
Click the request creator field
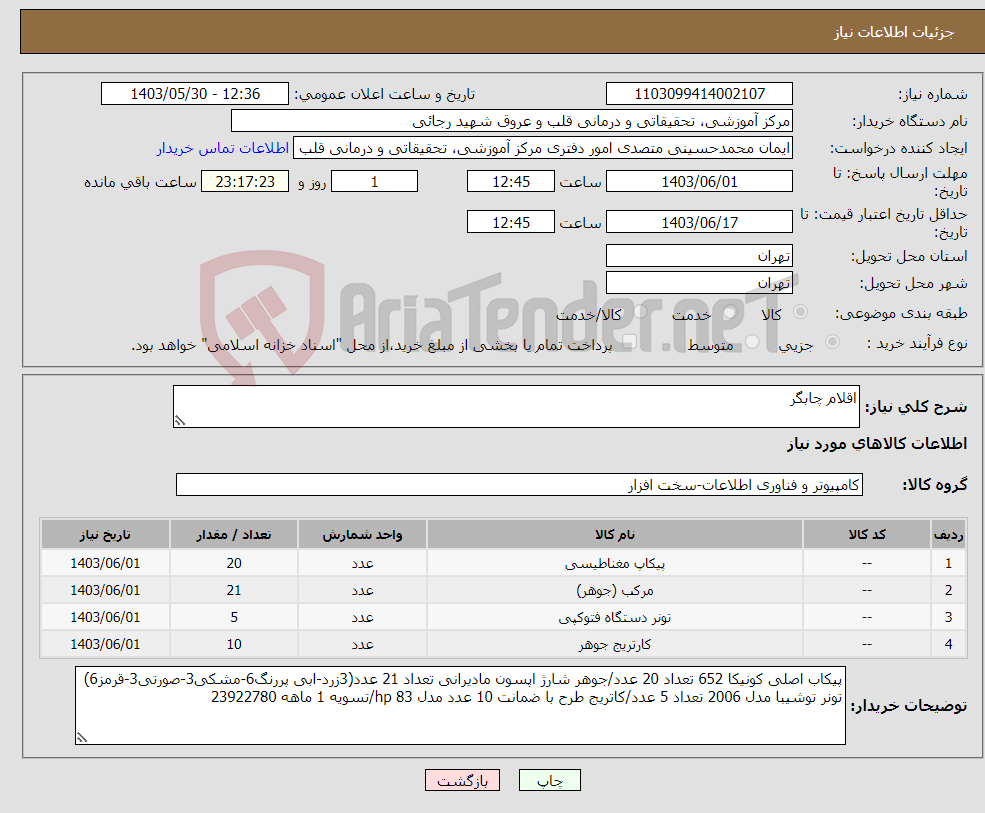tap(543, 148)
